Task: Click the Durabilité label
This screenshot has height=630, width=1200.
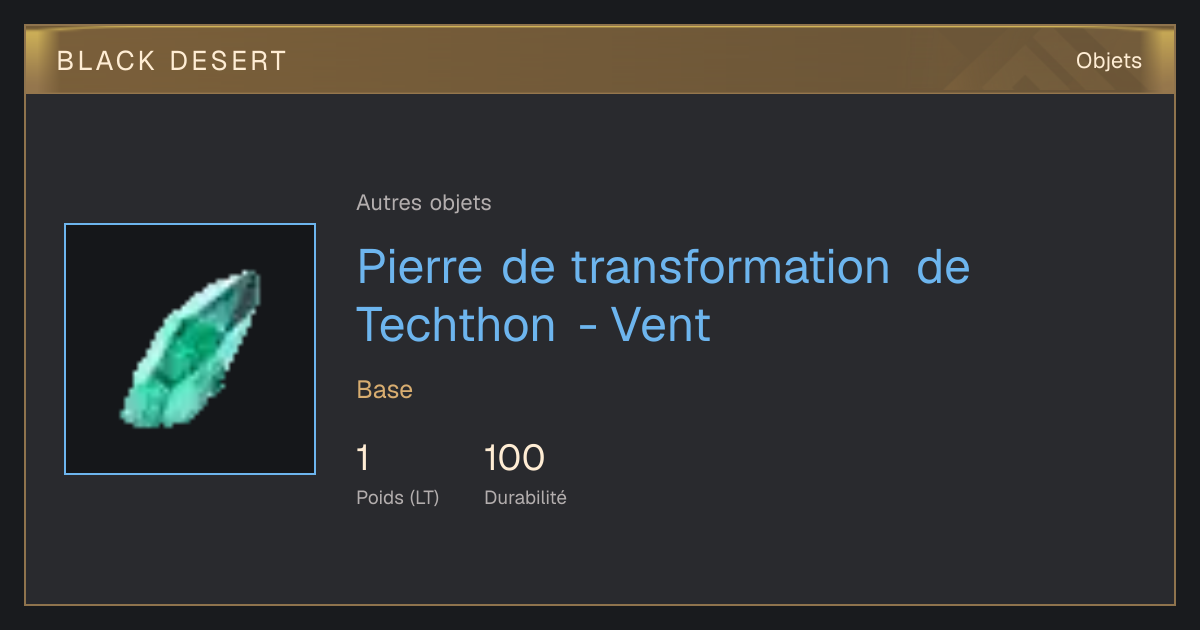Action: pos(525,497)
